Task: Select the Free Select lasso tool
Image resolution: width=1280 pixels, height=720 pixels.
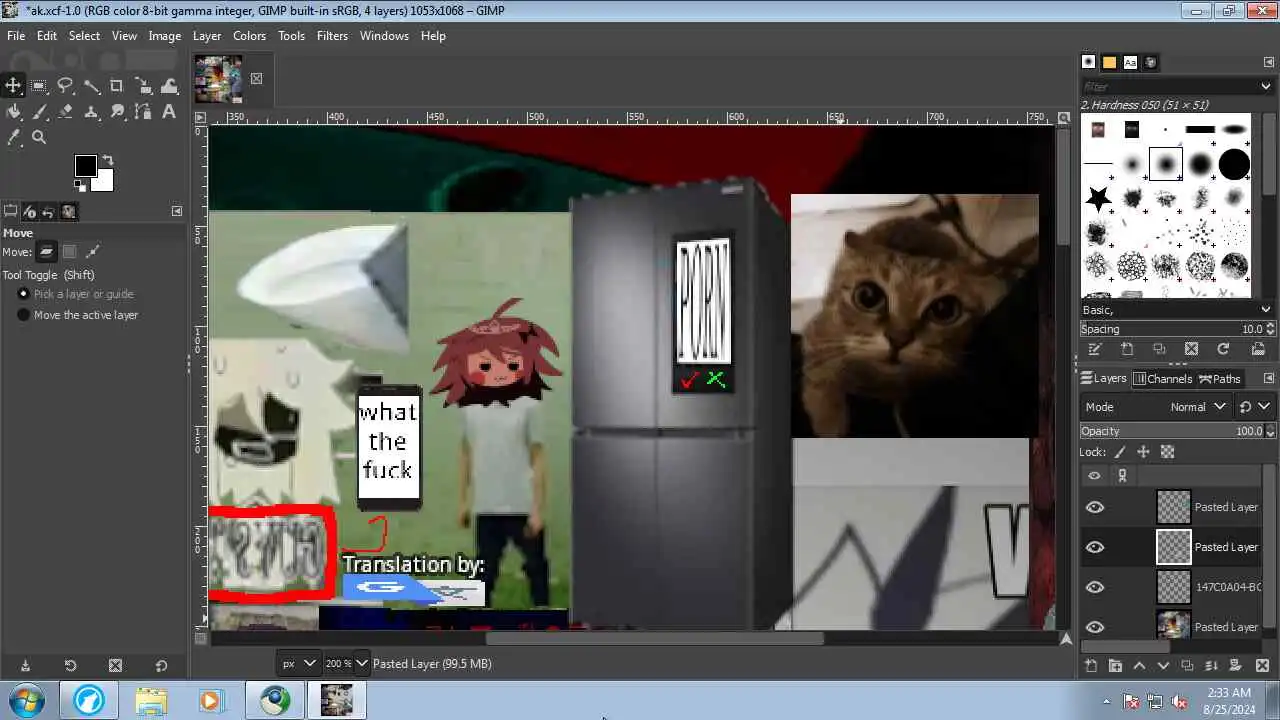Action: click(65, 86)
